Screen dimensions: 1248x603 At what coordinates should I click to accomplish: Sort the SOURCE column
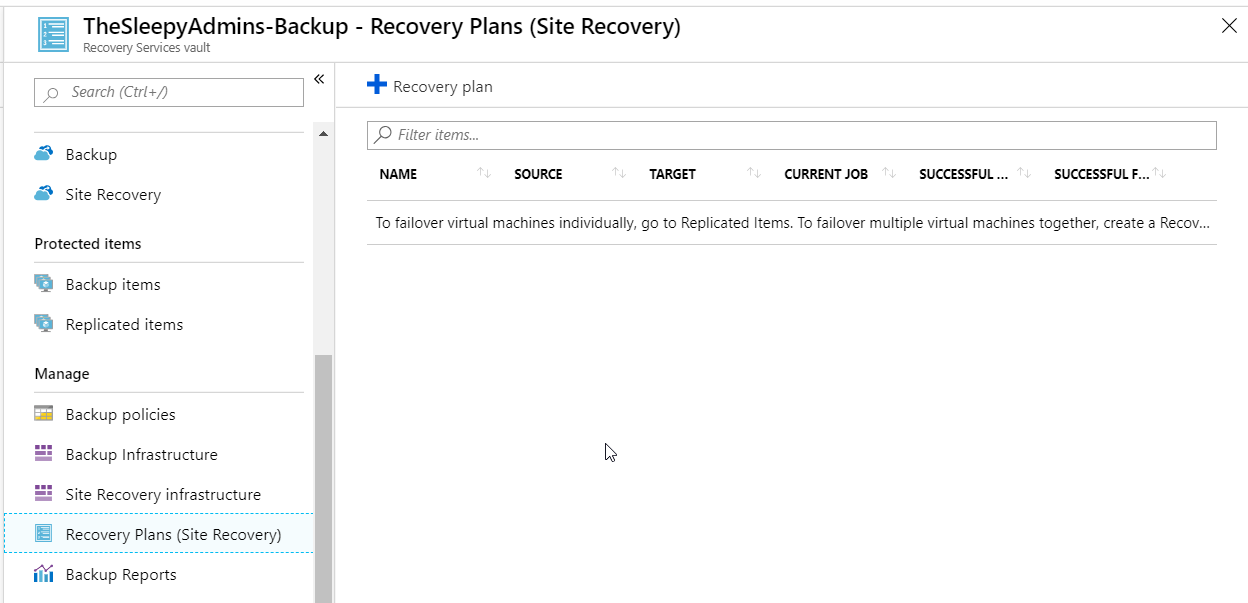[x=619, y=174]
